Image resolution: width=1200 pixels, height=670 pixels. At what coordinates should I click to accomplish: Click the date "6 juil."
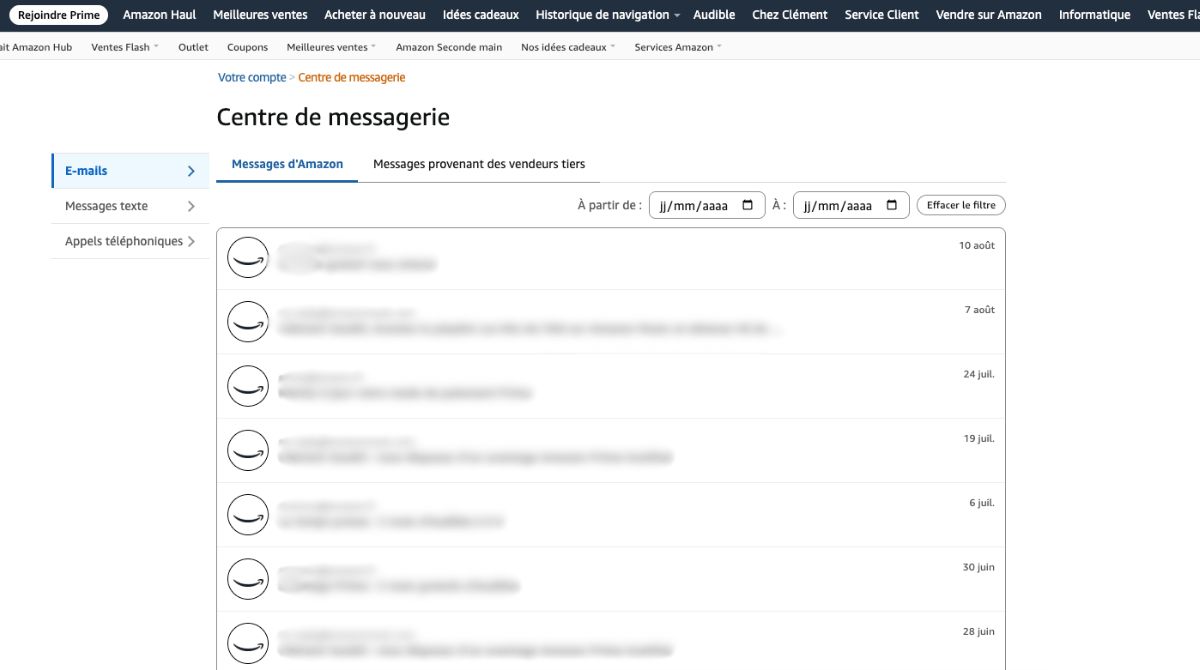pos(982,503)
